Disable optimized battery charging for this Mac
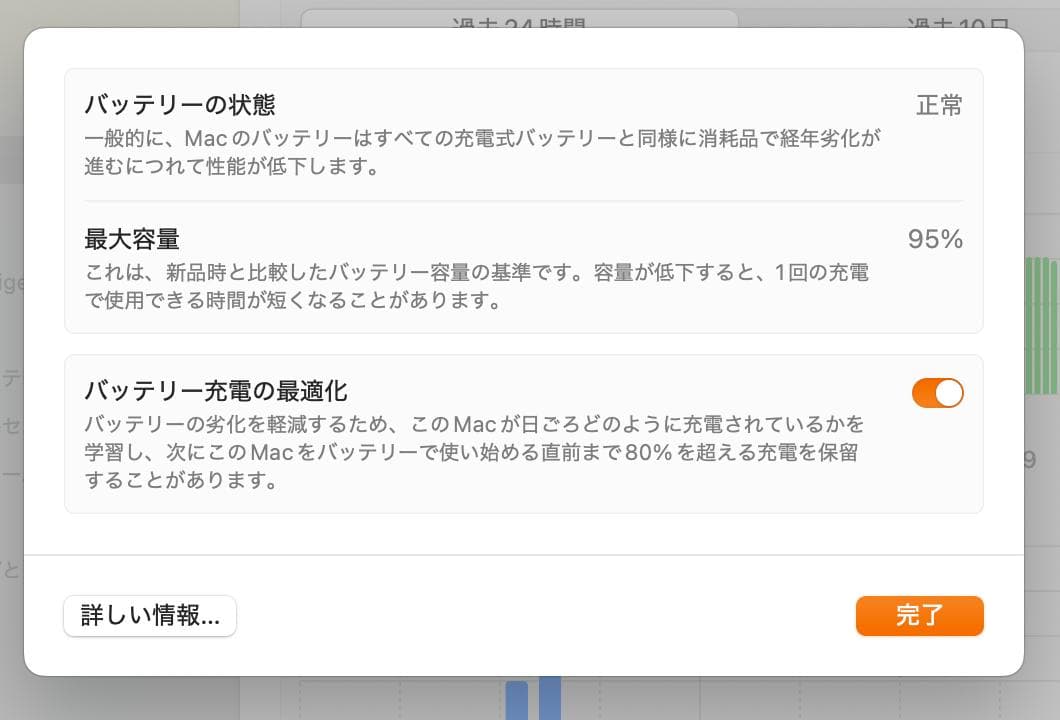 pos(937,393)
